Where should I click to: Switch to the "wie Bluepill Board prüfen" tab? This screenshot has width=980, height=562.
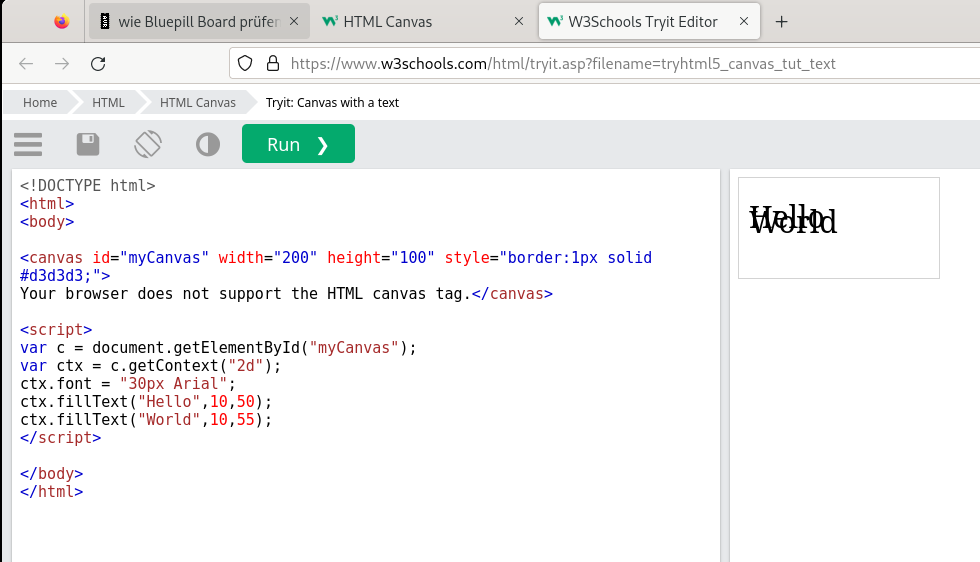[199, 22]
